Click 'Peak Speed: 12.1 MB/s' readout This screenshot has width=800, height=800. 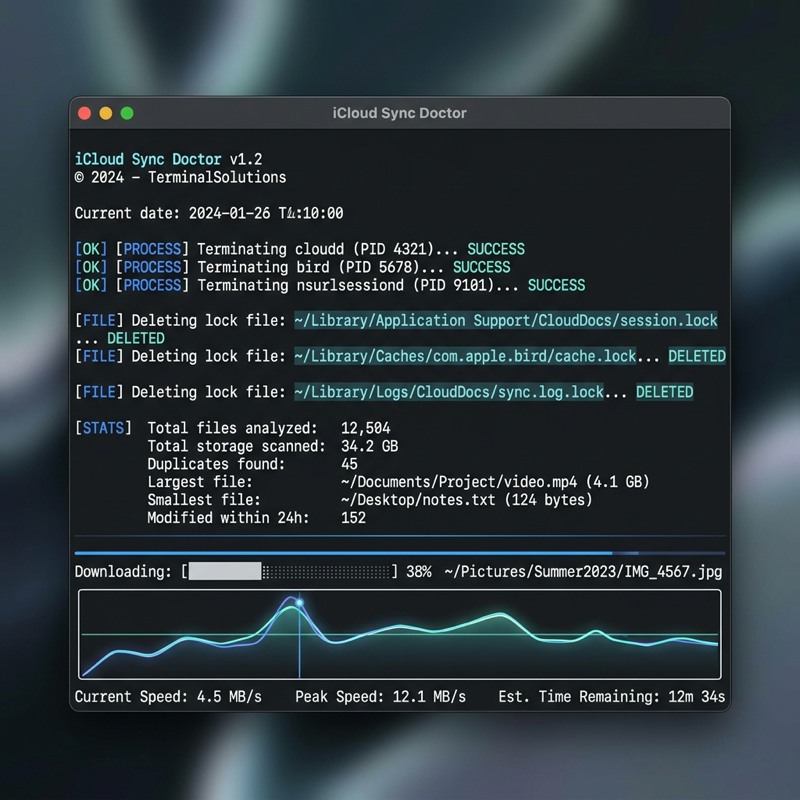point(381,697)
